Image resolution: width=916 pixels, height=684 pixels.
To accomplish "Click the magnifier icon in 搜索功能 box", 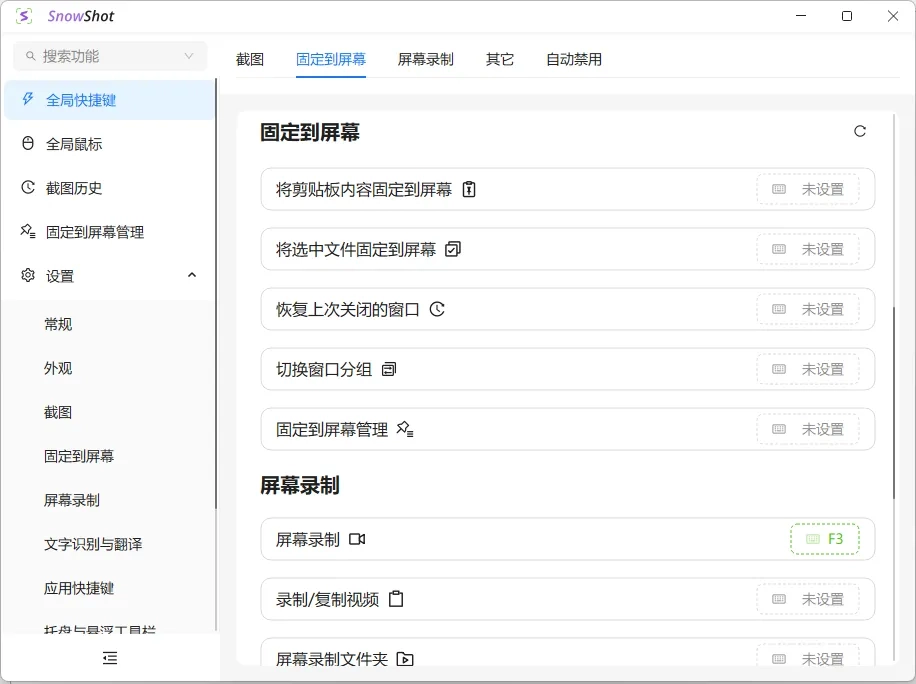I will click(30, 56).
